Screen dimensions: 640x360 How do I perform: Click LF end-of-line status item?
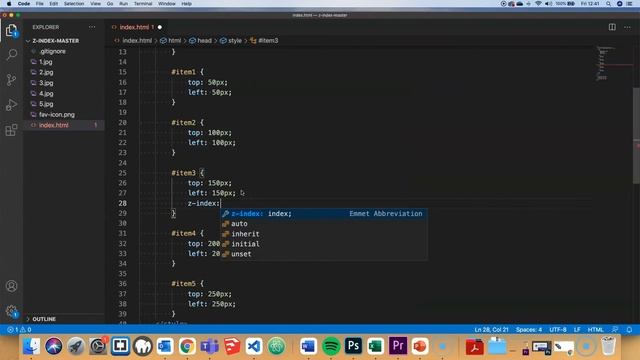point(577,329)
